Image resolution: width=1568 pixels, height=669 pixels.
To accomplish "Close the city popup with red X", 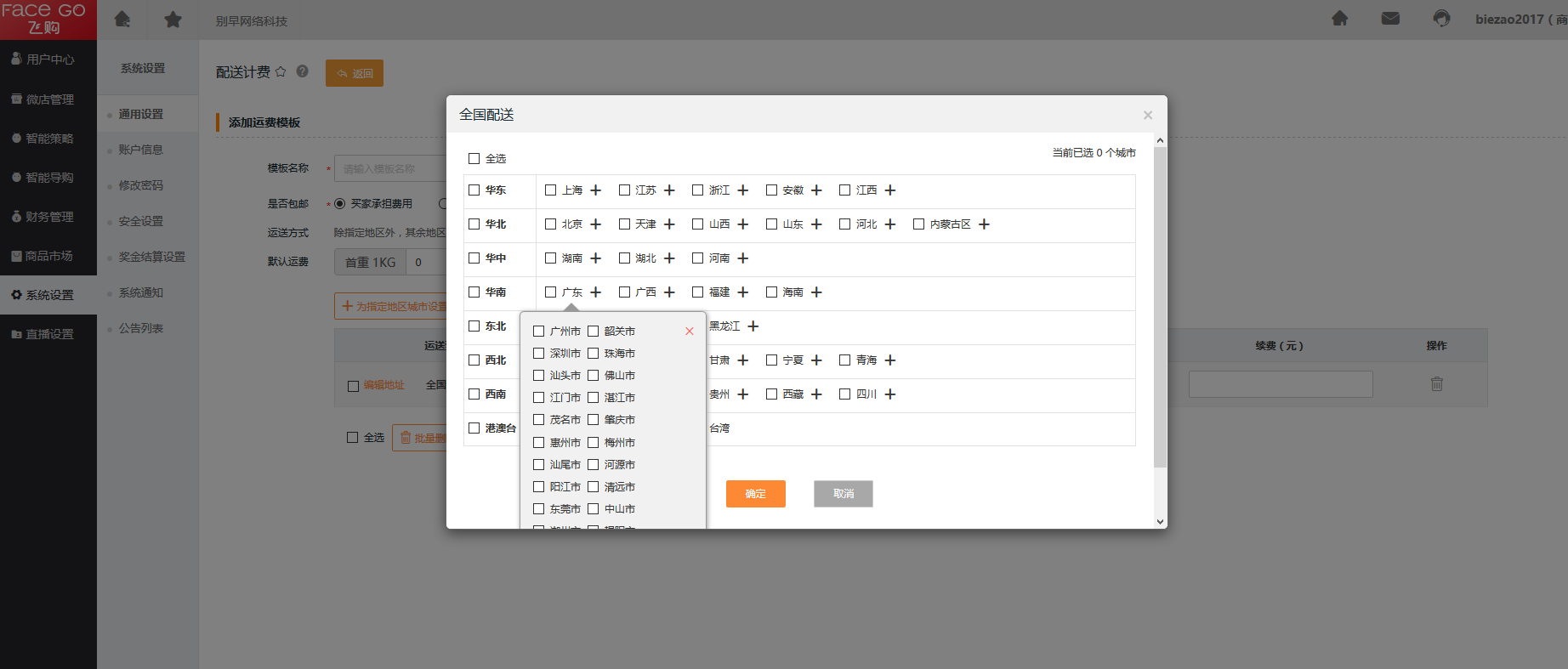I will (690, 332).
